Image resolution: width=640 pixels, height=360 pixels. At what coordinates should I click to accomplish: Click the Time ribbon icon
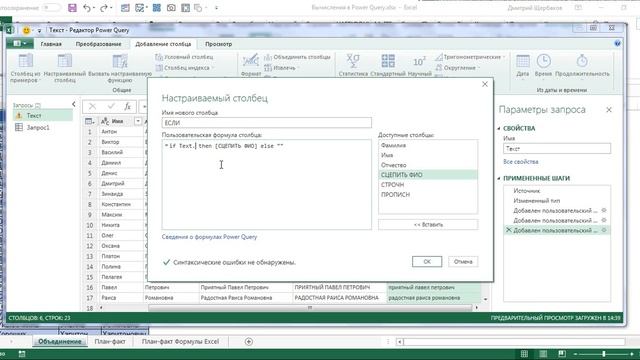[x=543, y=65]
